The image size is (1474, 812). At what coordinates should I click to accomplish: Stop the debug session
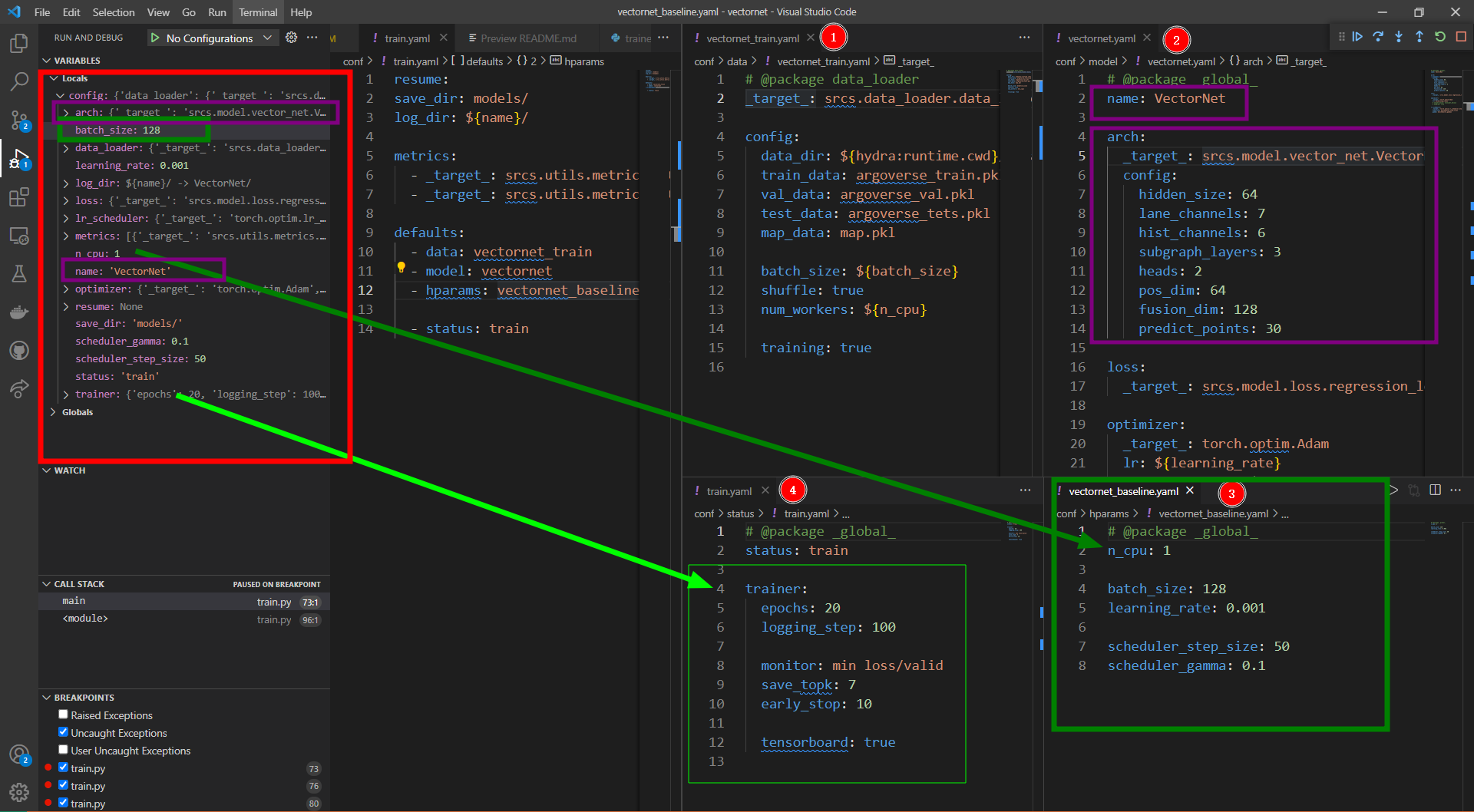point(1461,37)
